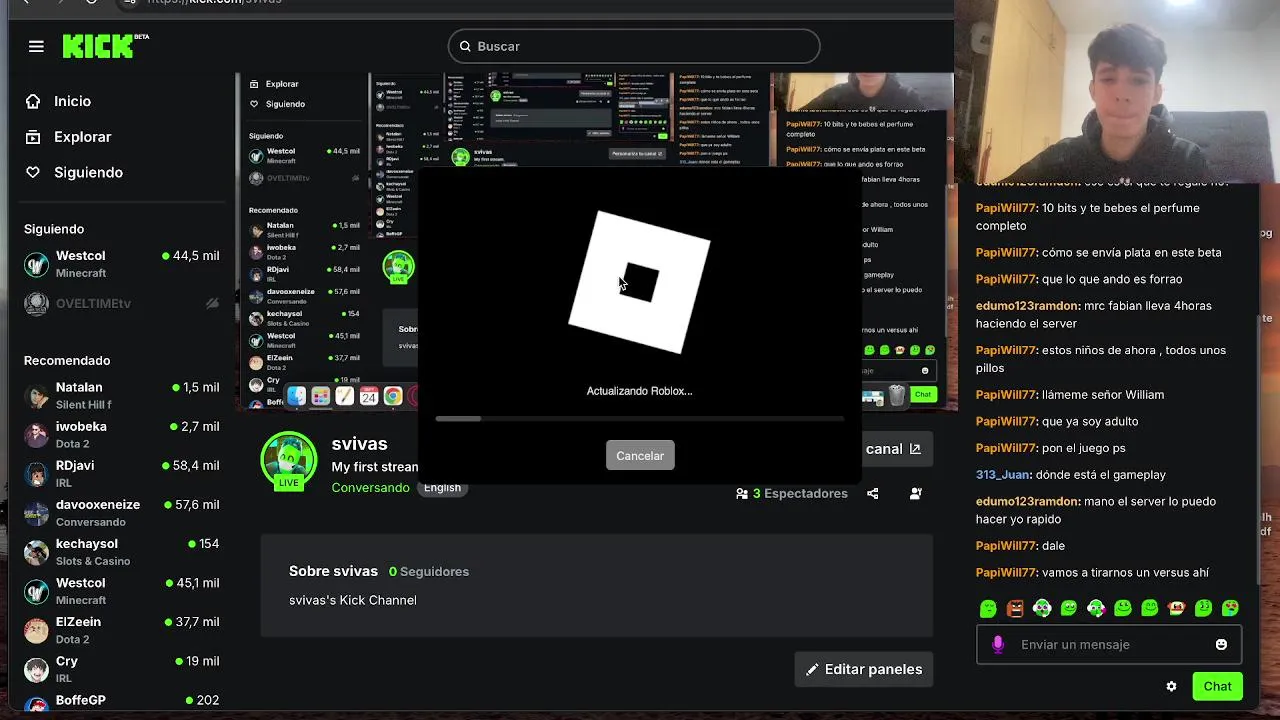Click edumo123ramdon on the 4horas message
Screen dimensions: 1280x720
tap(1028, 306)
